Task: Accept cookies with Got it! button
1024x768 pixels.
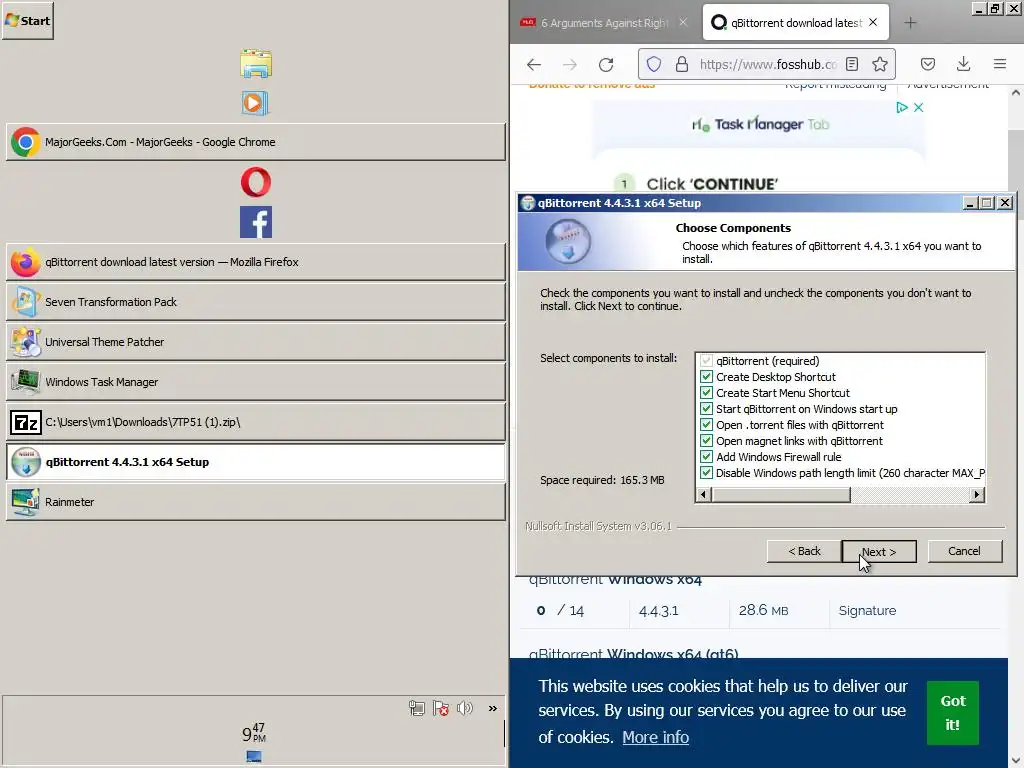Action: coord(953,712)
